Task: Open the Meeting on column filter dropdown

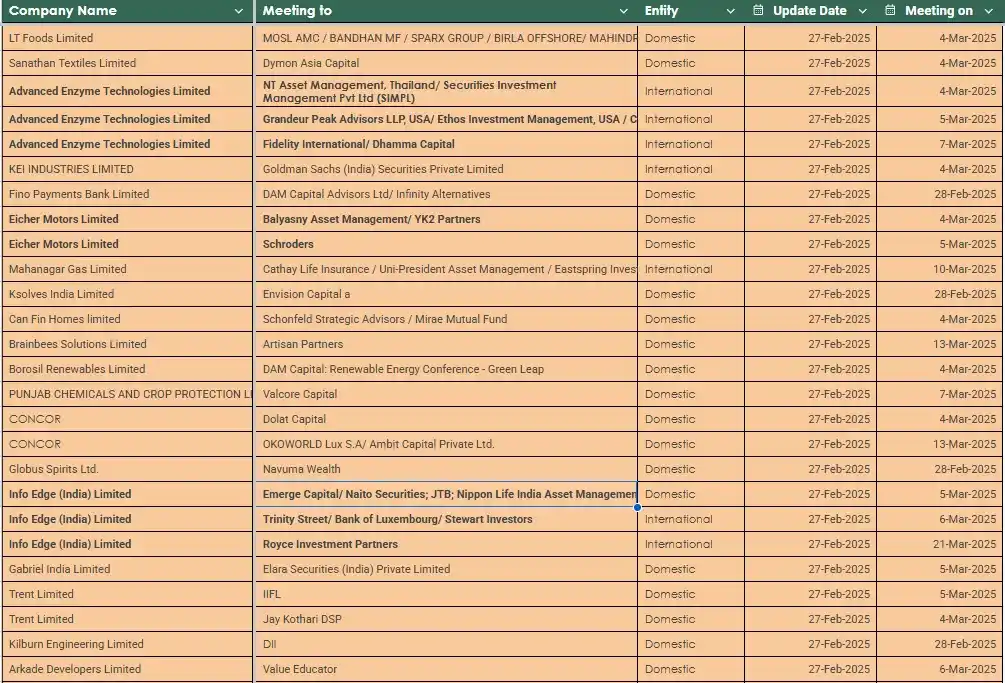Action: coord(988,11)
